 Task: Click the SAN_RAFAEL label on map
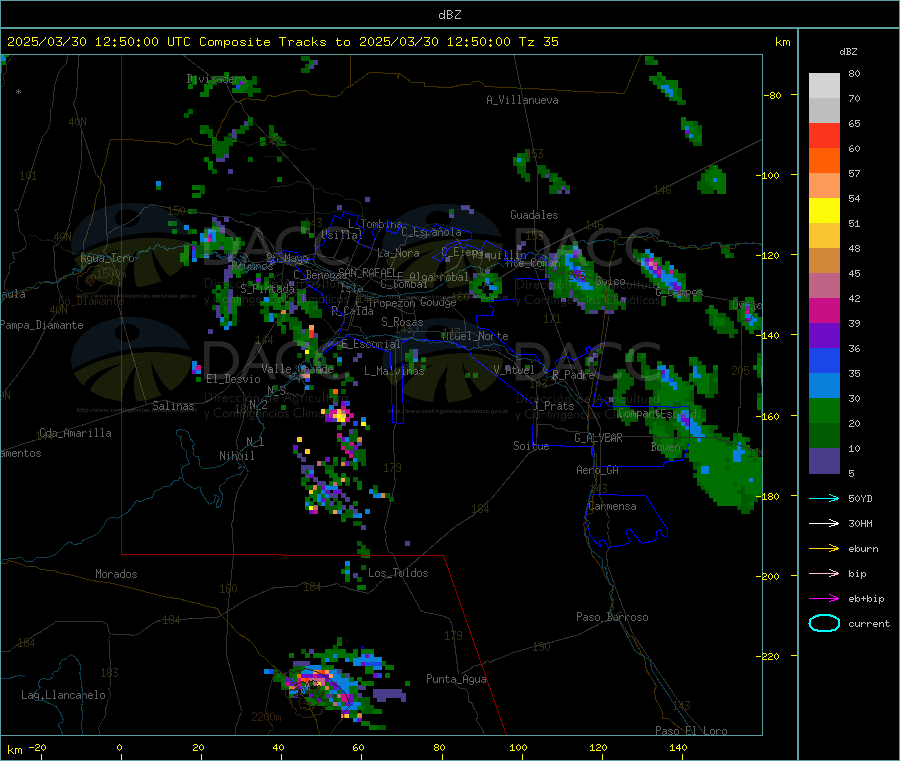pos(367,272)
